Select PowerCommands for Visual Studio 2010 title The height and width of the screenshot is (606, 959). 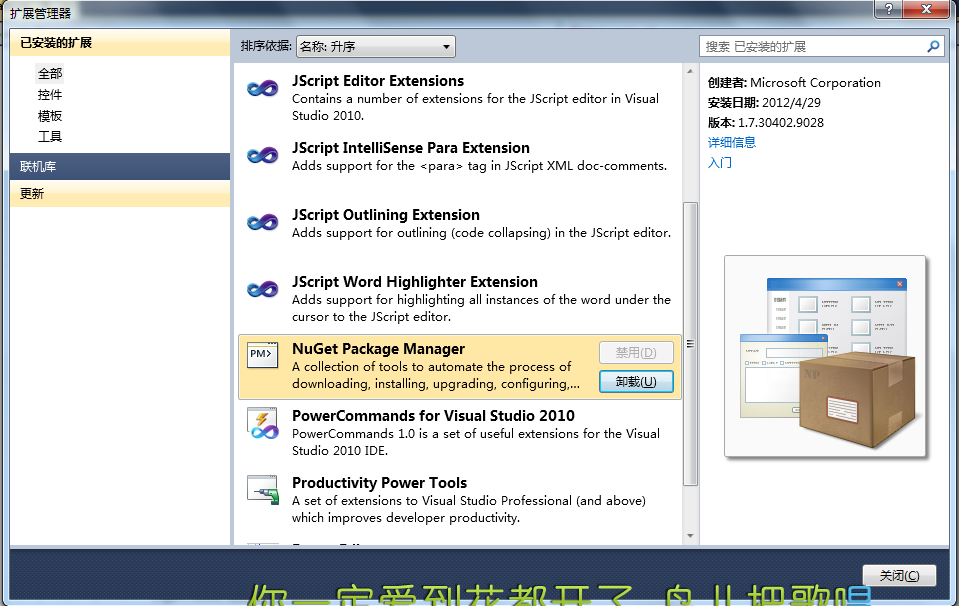433,416
